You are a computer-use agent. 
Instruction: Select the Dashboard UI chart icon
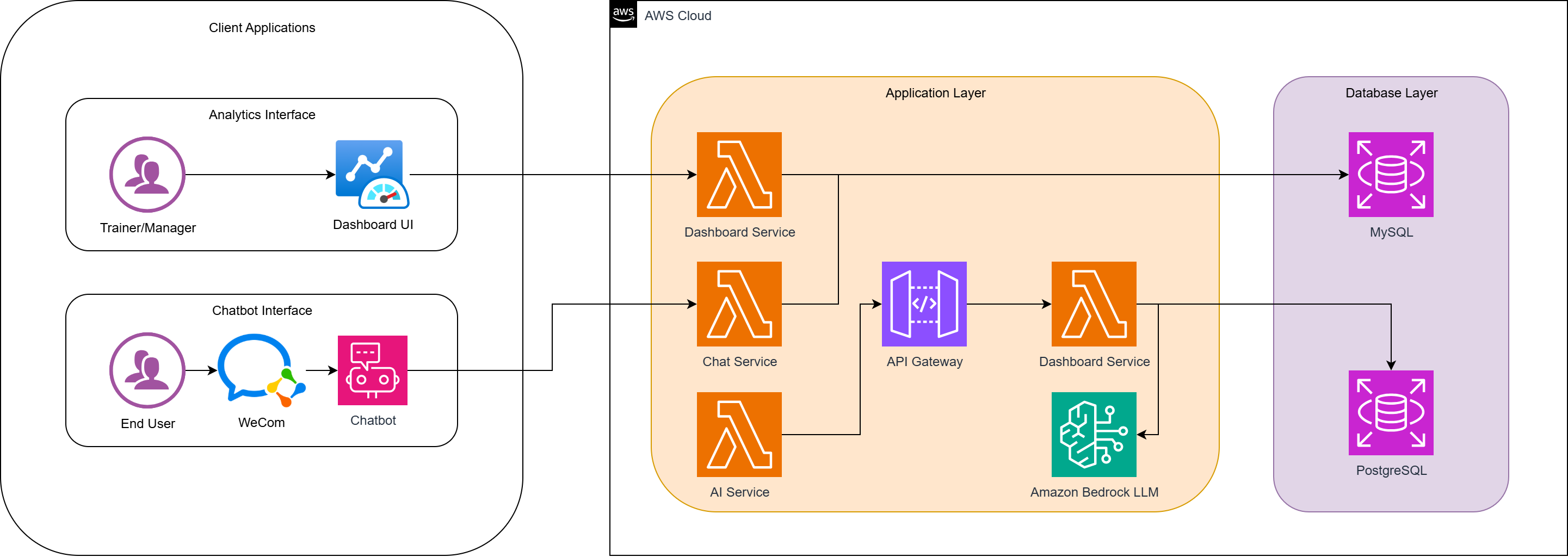click(x=372, y=174)
